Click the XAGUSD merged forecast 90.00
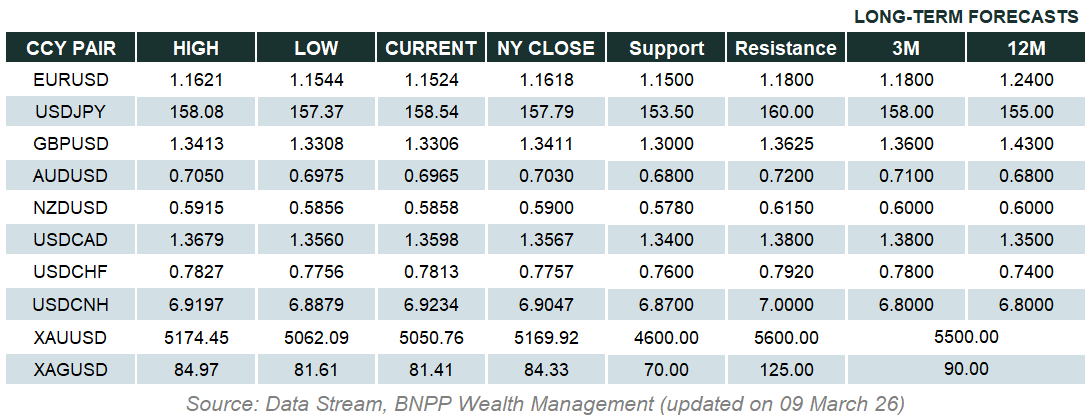This screenshot has width=1092, height=420. pyautogui.click(x=965, y=370)
